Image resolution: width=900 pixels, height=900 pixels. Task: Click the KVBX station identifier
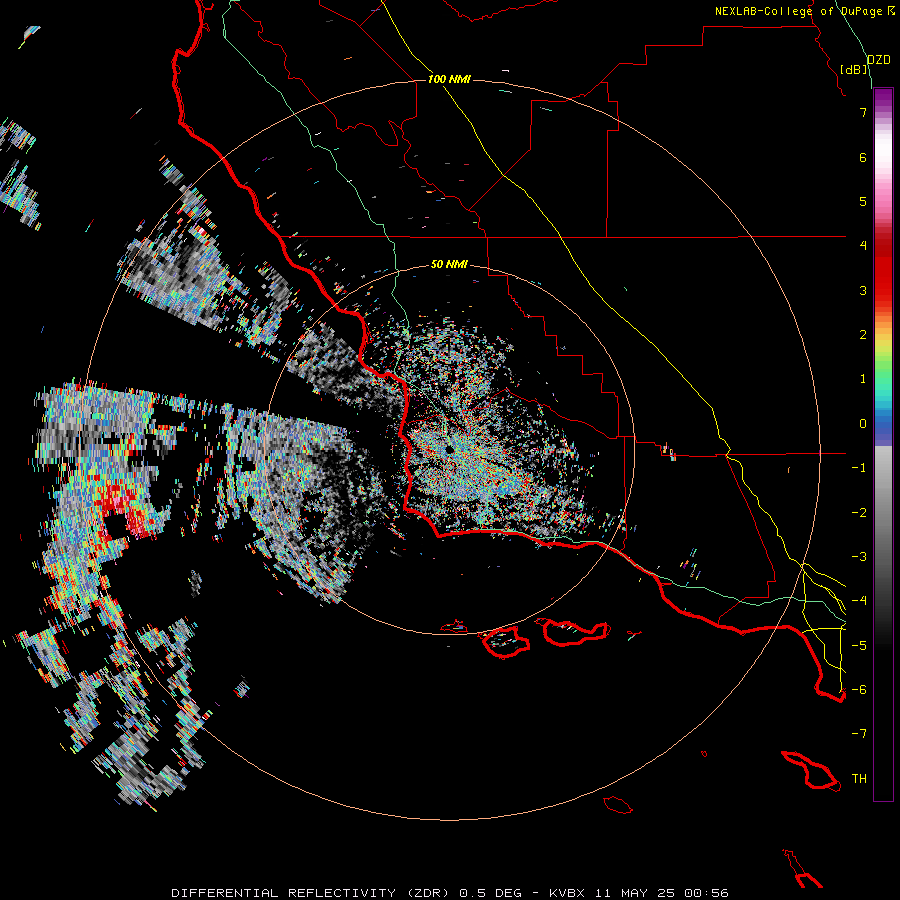tap(567, 893)
